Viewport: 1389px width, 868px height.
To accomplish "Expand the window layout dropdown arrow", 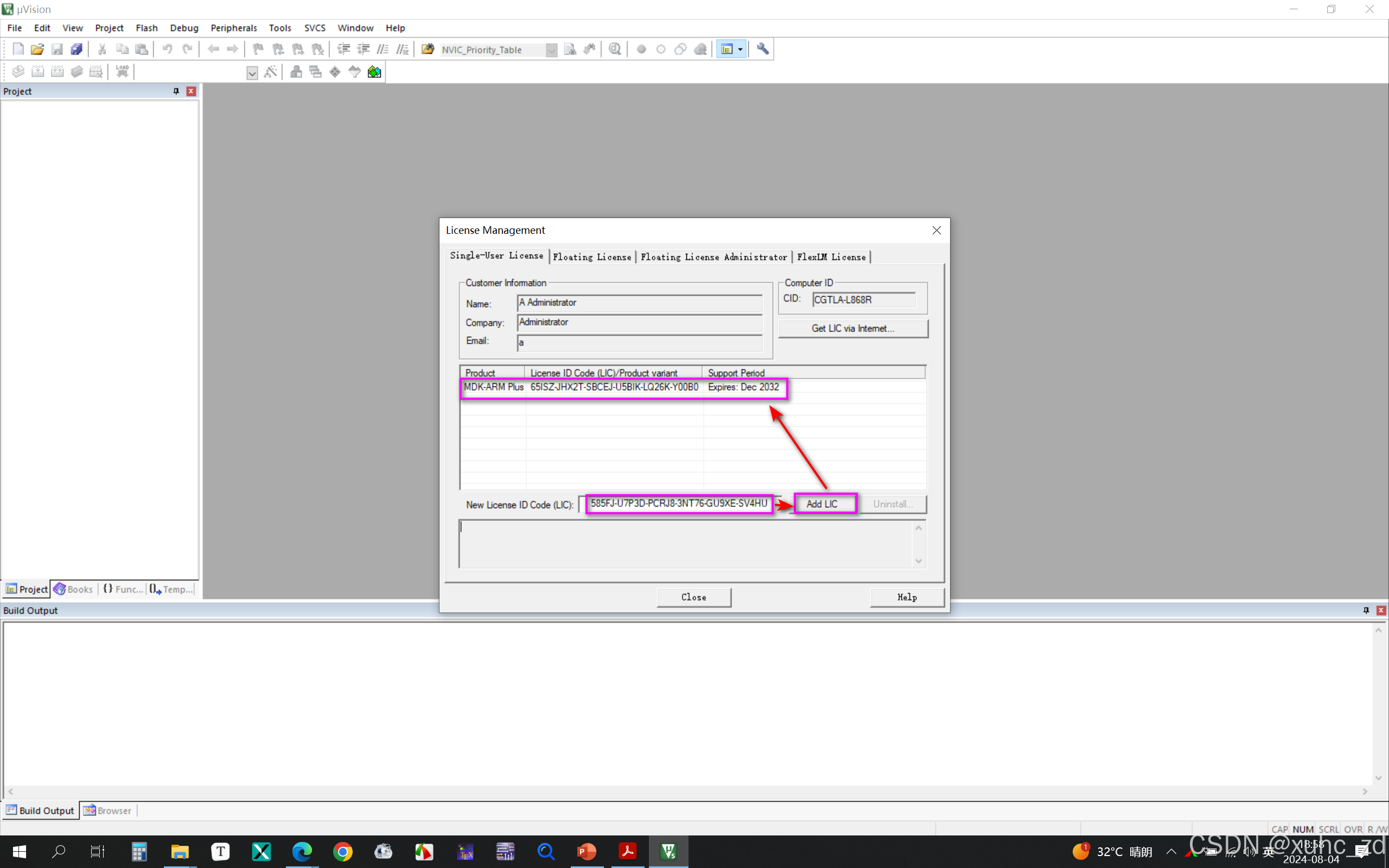I will pos(741,49).
